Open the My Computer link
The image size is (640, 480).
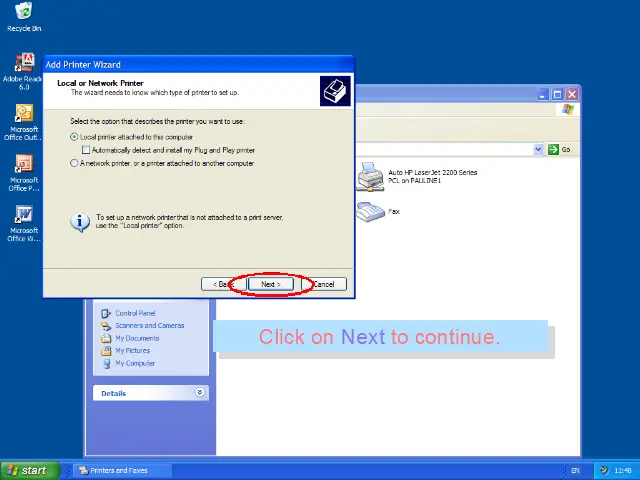click(x=135, y=363)
